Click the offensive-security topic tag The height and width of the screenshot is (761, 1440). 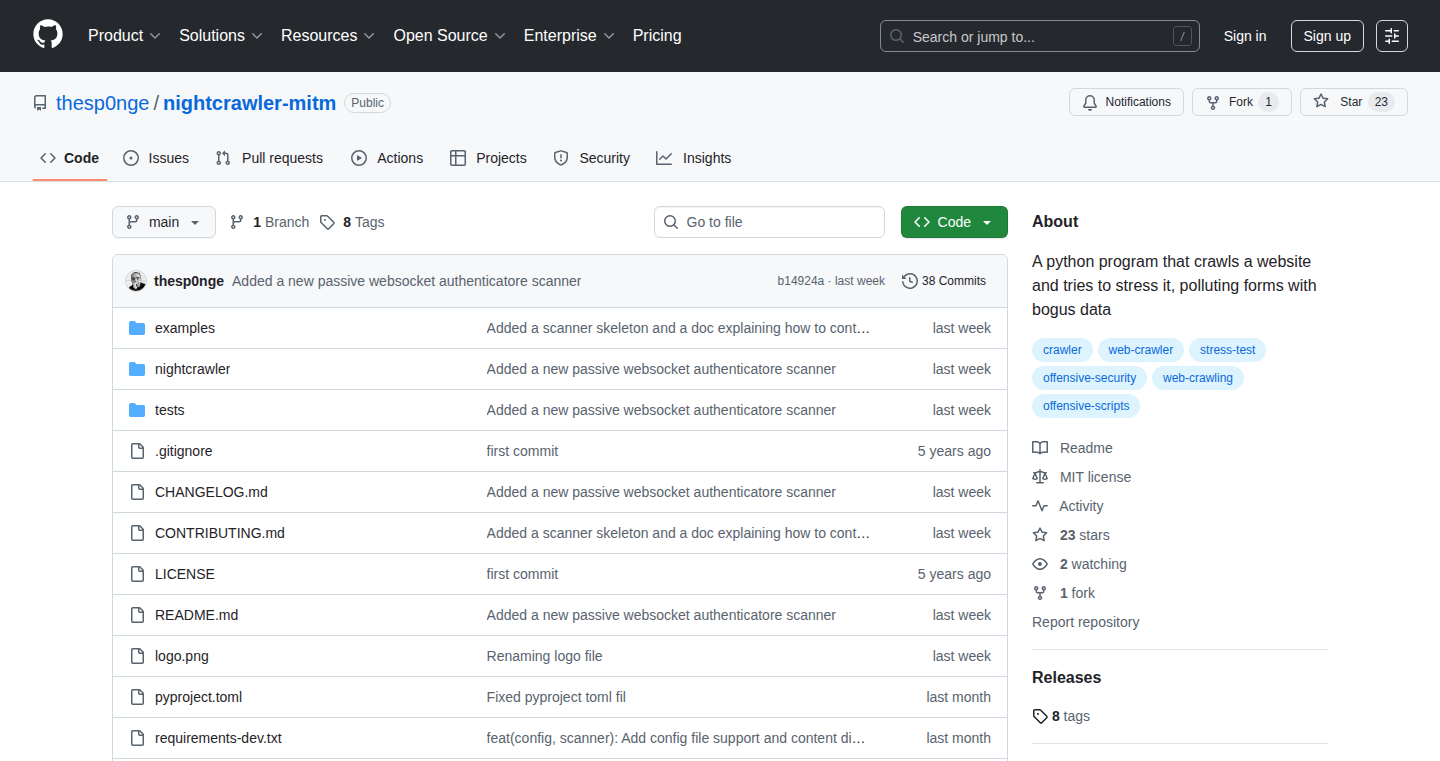(1090, 378)
